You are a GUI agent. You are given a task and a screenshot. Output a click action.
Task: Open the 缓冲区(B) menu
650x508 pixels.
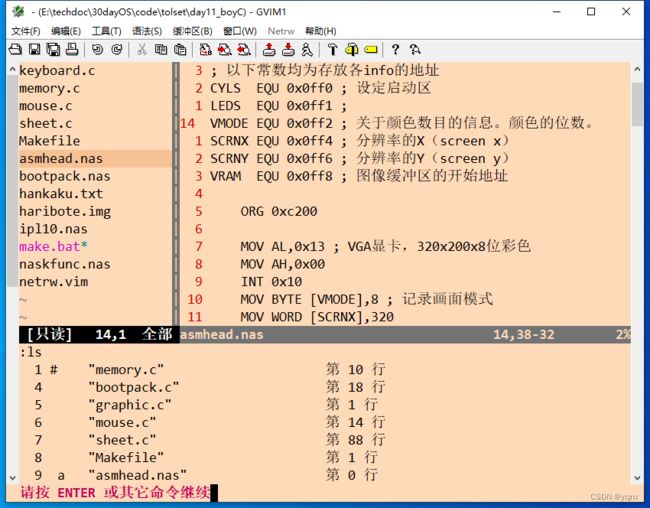193,31
